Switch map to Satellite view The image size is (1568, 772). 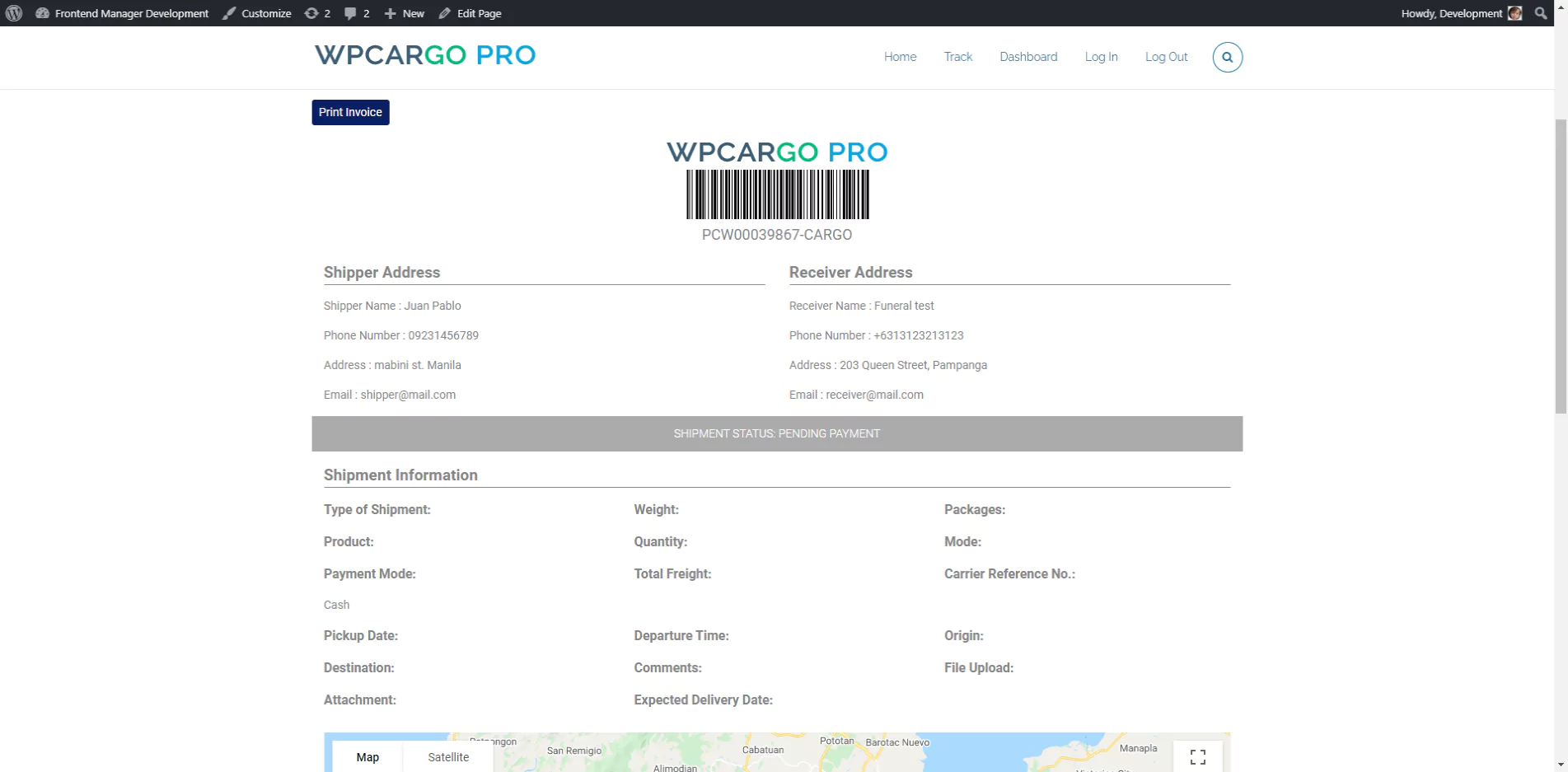click(x=448, y=757)
